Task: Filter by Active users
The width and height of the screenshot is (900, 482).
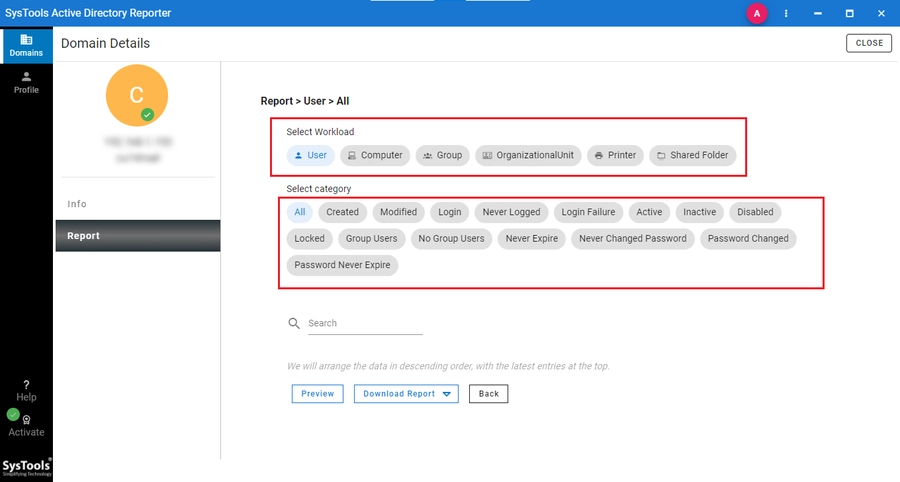Action: 649,212
